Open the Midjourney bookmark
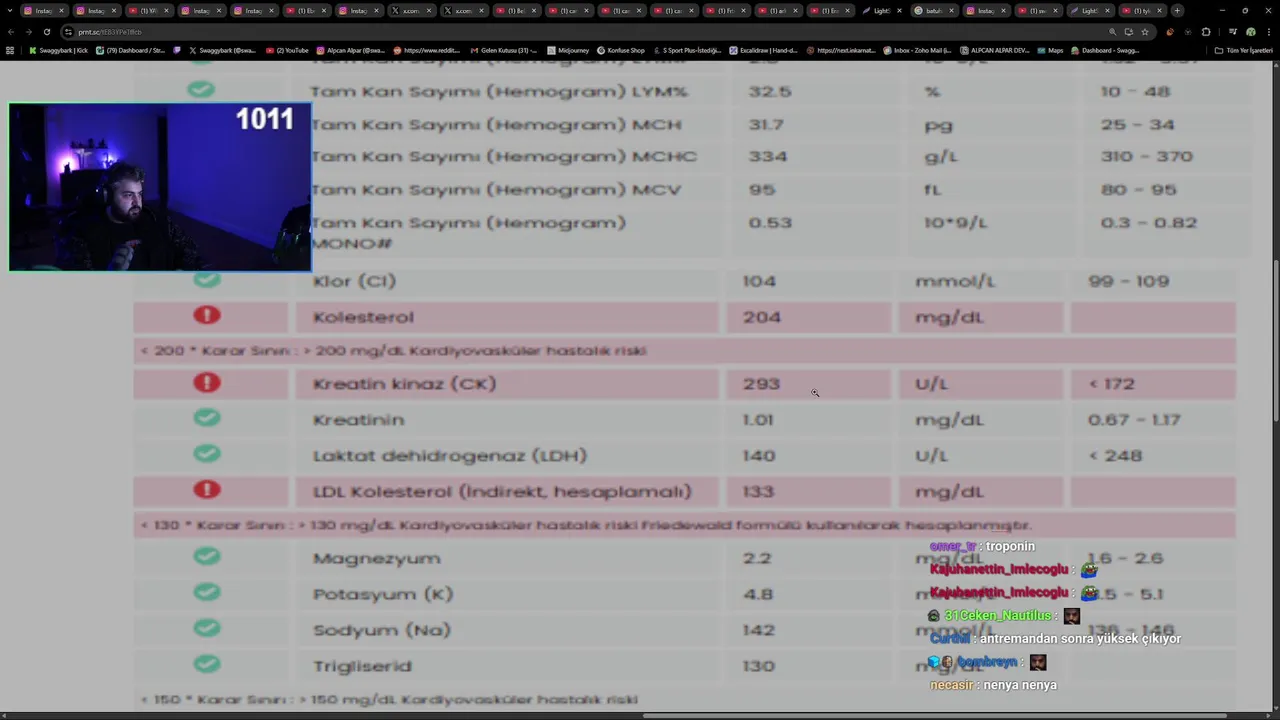The height and width of the screenshot is (720, 1280). click(568, 50)
